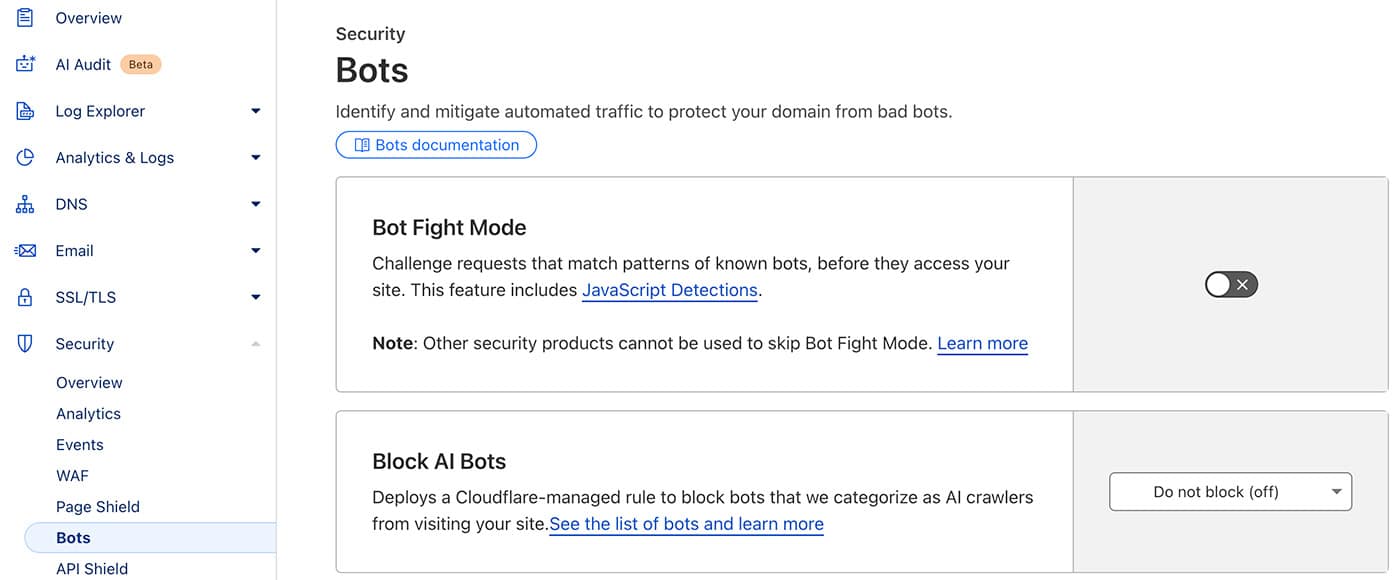Viewport: 1400px width, 580px height.
Task: Collapse the Security section
Action: point(255,343)
